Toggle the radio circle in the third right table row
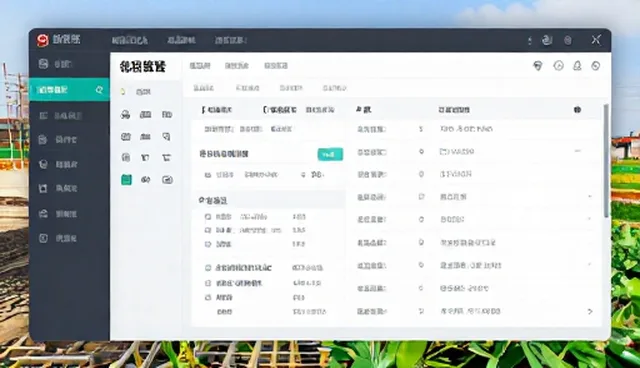The height and width of the screenshot is (368, 640). point(421,174)
